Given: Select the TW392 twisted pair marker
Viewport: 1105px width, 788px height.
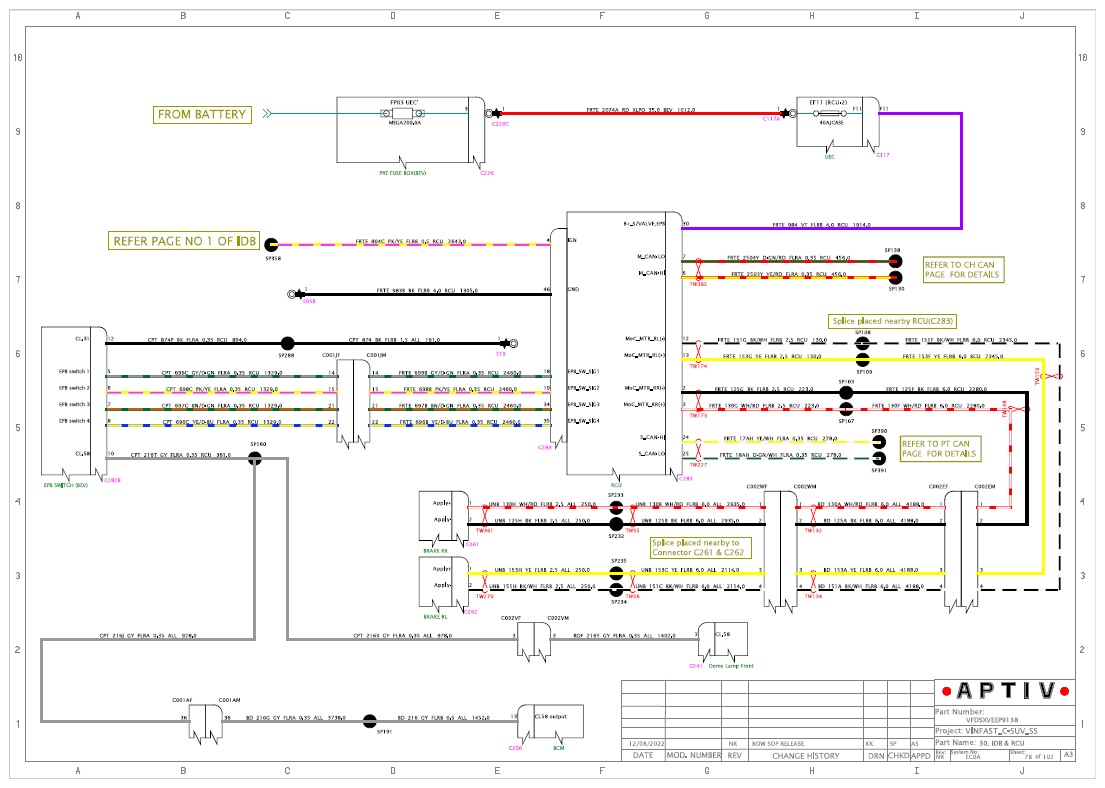Looking at the screenshot, I should click(698, 269).
